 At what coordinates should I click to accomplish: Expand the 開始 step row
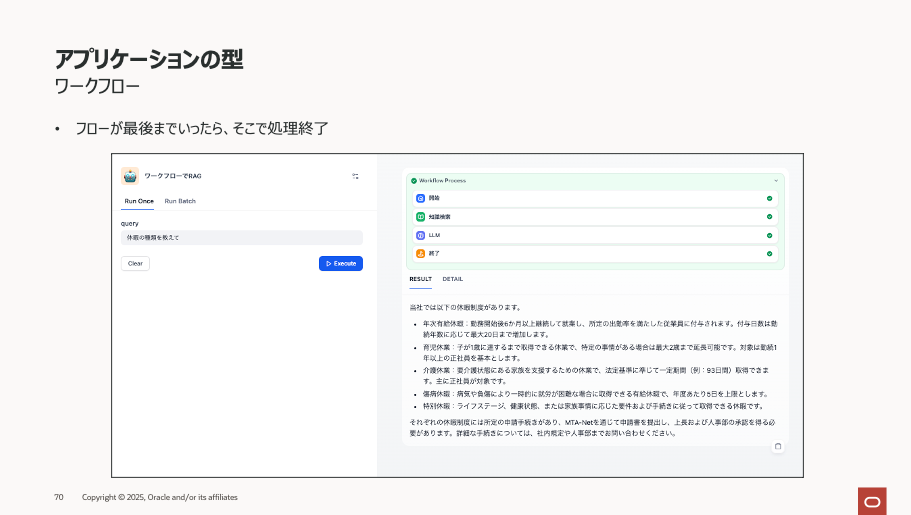[x=595, y=198]
